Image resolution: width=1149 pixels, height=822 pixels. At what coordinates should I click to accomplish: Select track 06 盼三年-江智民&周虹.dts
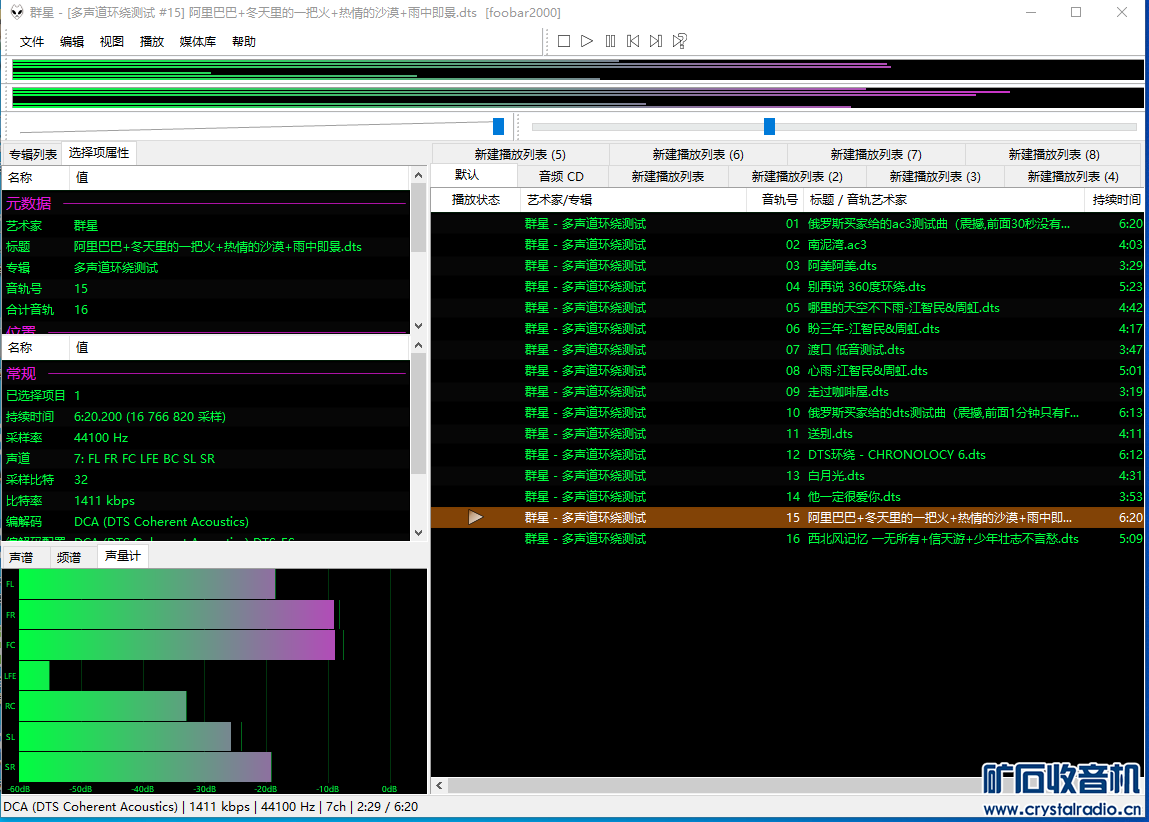click(x=787, y=329)
